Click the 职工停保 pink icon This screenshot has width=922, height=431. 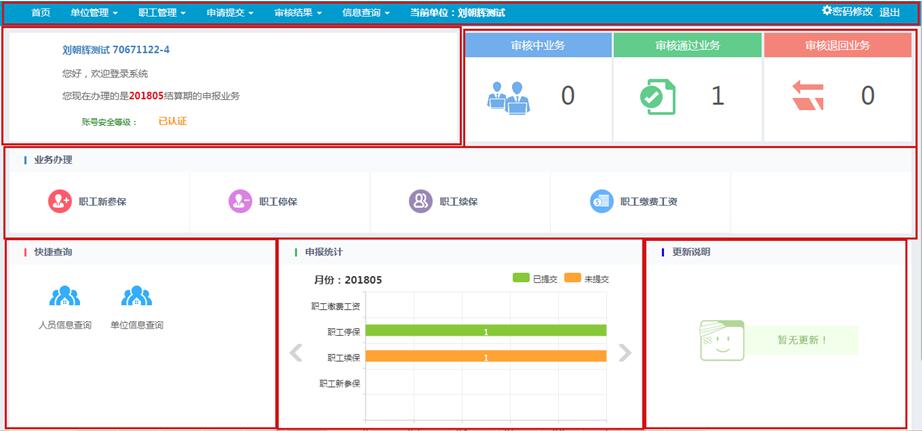[x=240, y=201]
